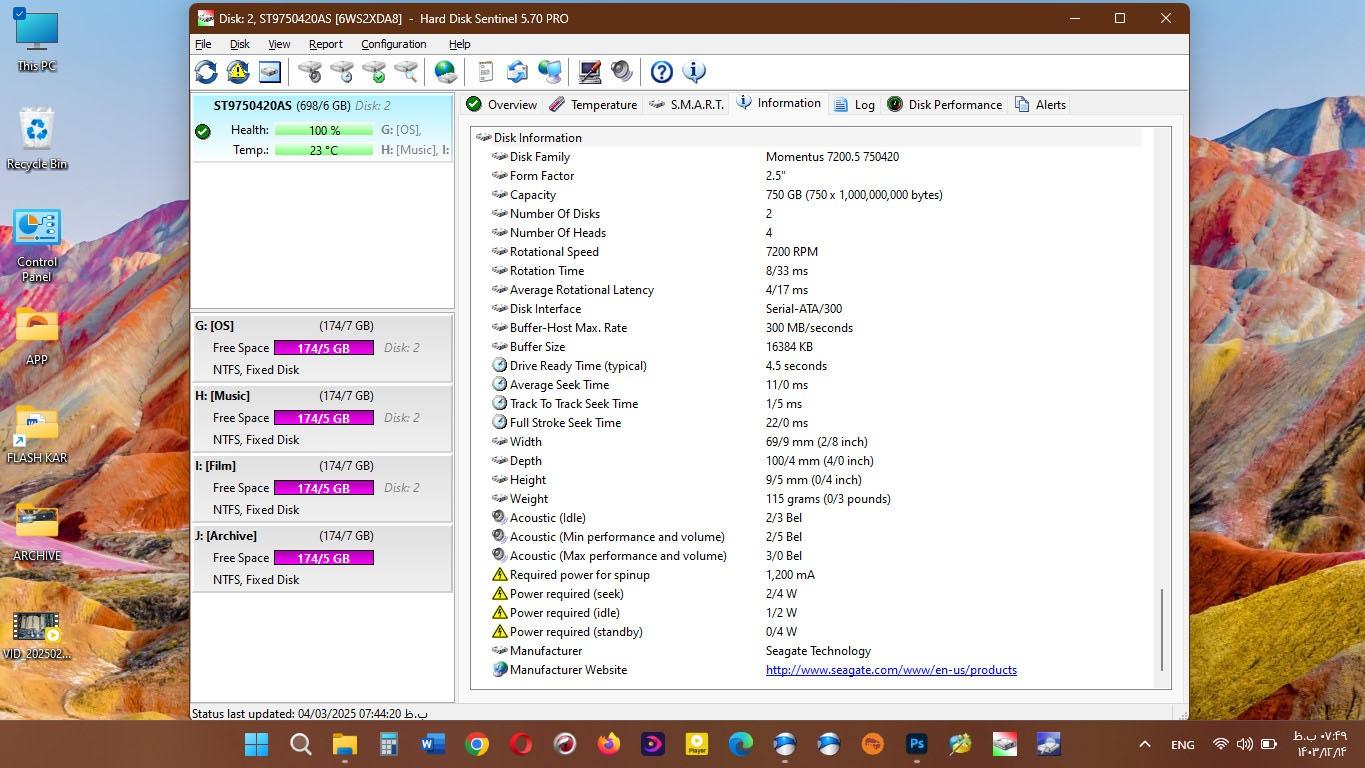Click the disk with magnifying glass toolbar icon

click(406, 72)
